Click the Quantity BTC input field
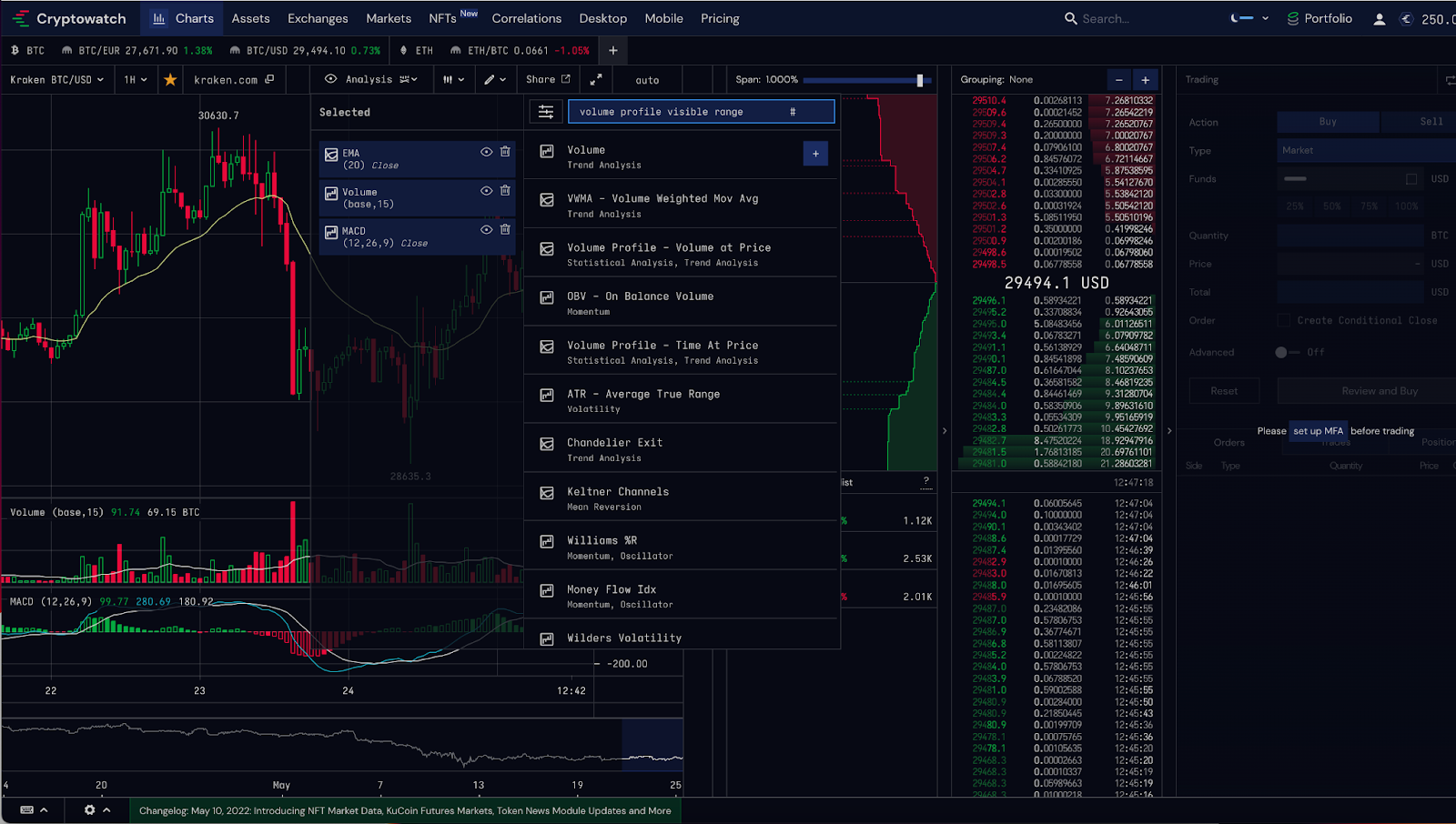 click(1350, 236)
